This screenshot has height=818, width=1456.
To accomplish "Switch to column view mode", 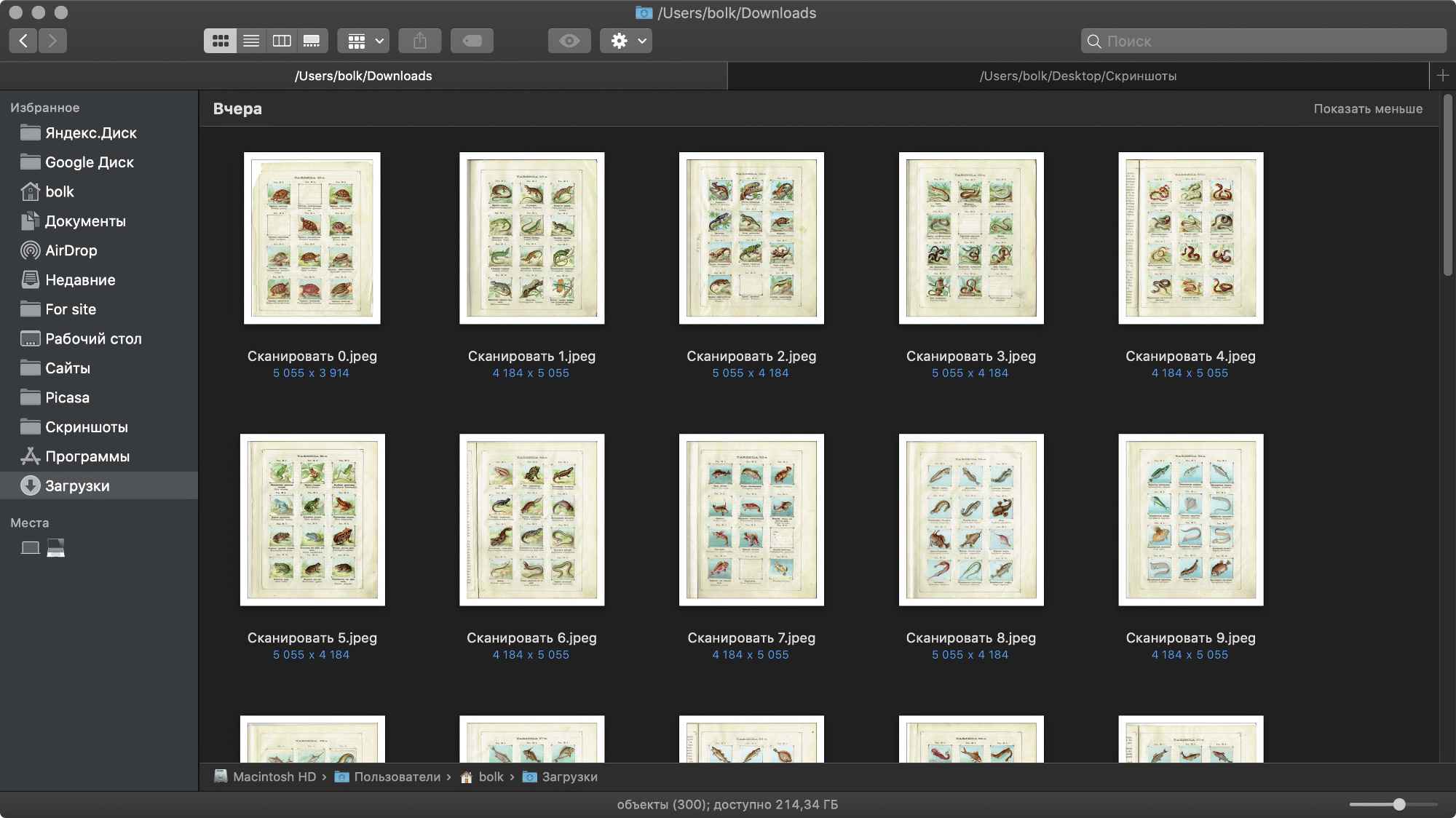I will [282, 41].
